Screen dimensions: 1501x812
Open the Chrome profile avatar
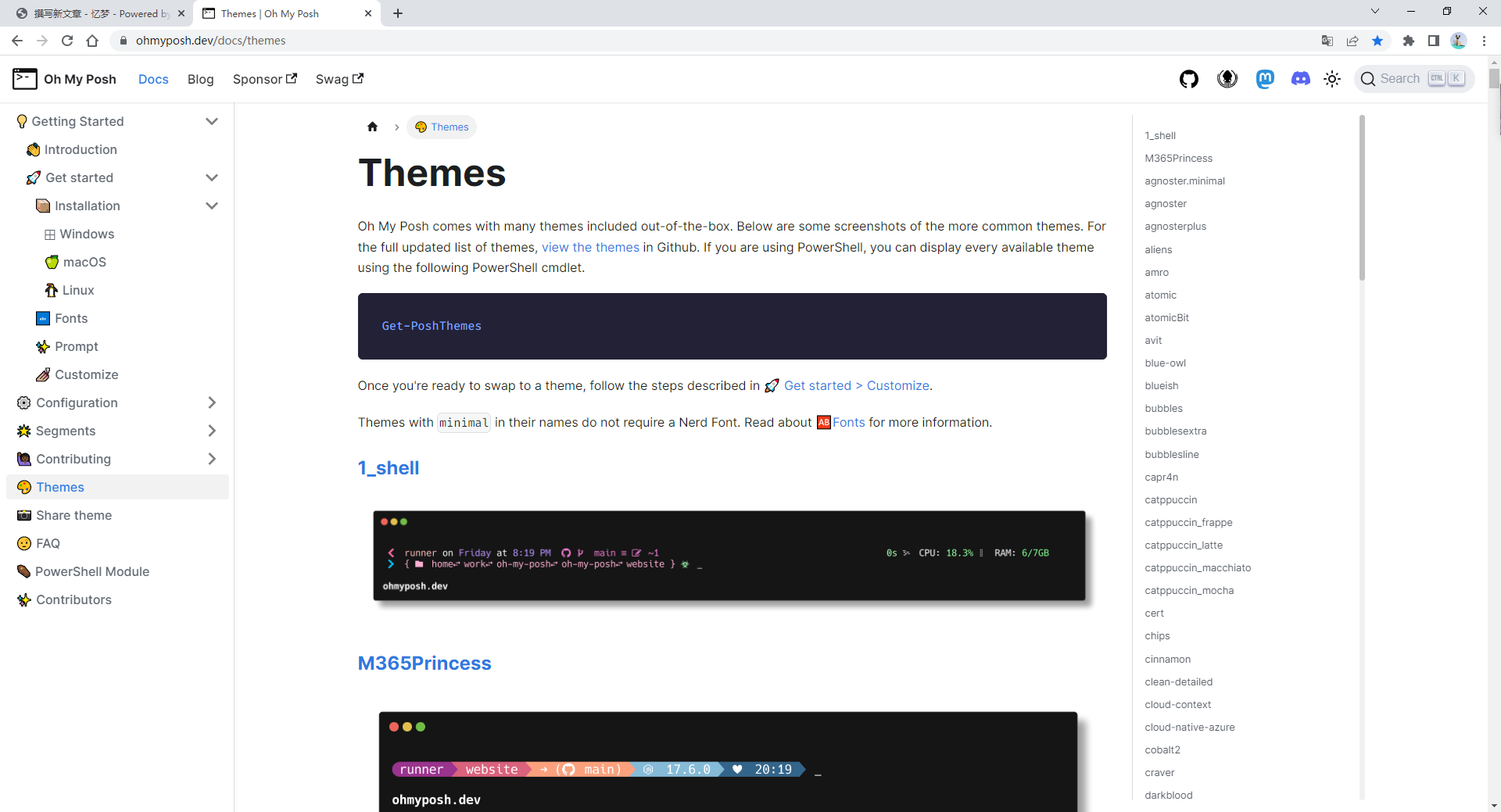(x=1459, y=41)
